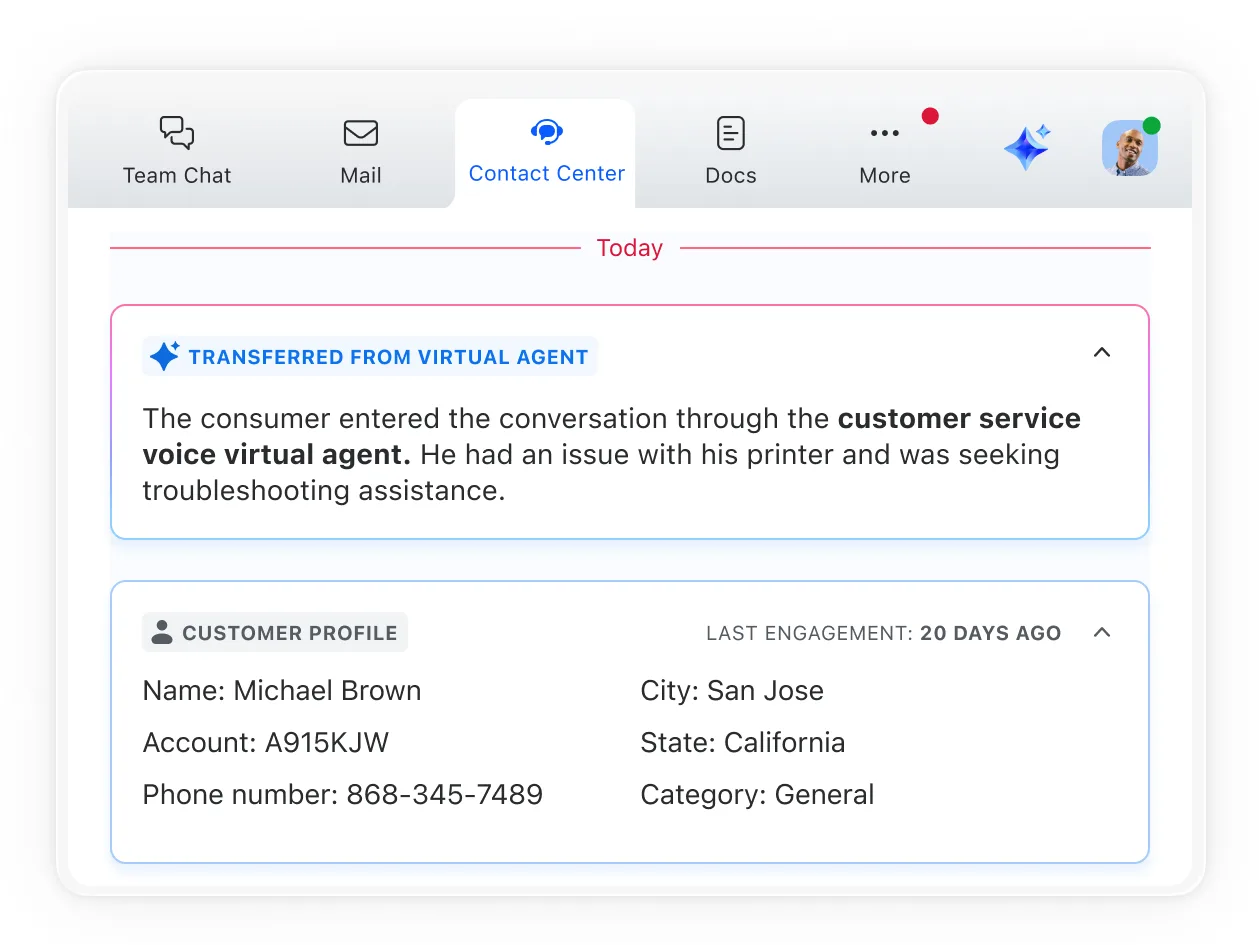Click the Contact Center headset chat icon
Viewport: 1259px width, 945px height.
click(x=546, y=131)
